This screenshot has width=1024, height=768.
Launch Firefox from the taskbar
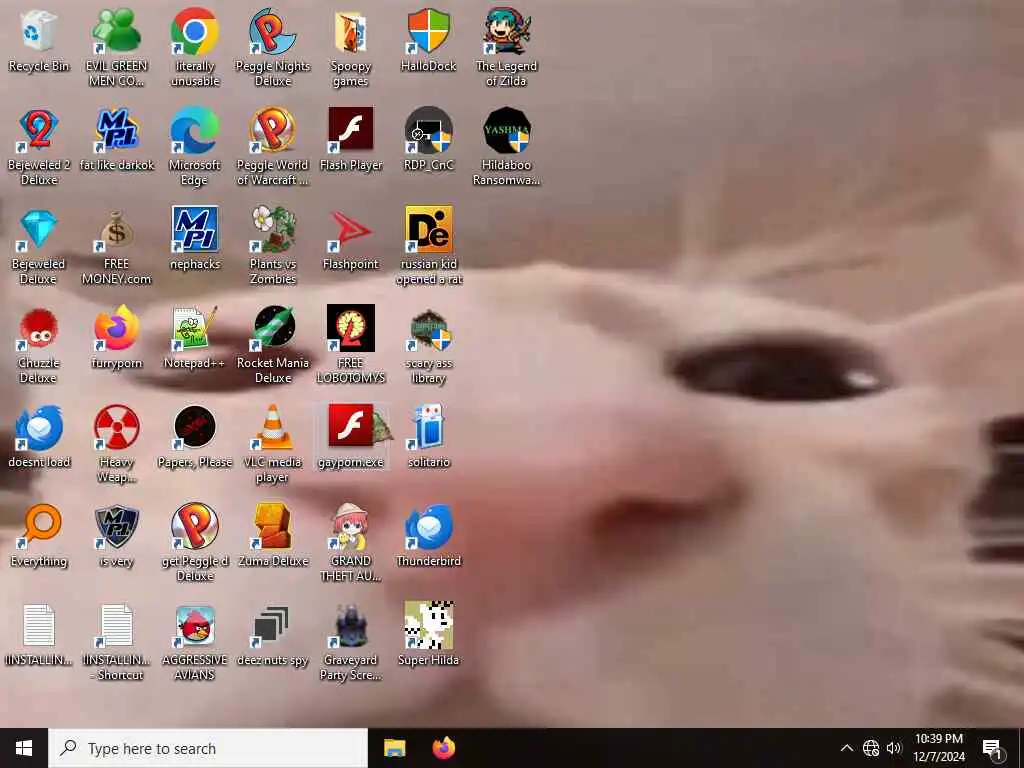click(444, 748)
